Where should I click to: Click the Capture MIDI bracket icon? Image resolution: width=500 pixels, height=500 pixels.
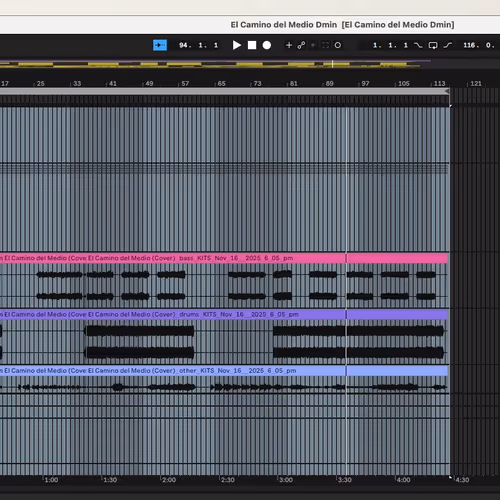pyautogui.click(x=325, y=45)
